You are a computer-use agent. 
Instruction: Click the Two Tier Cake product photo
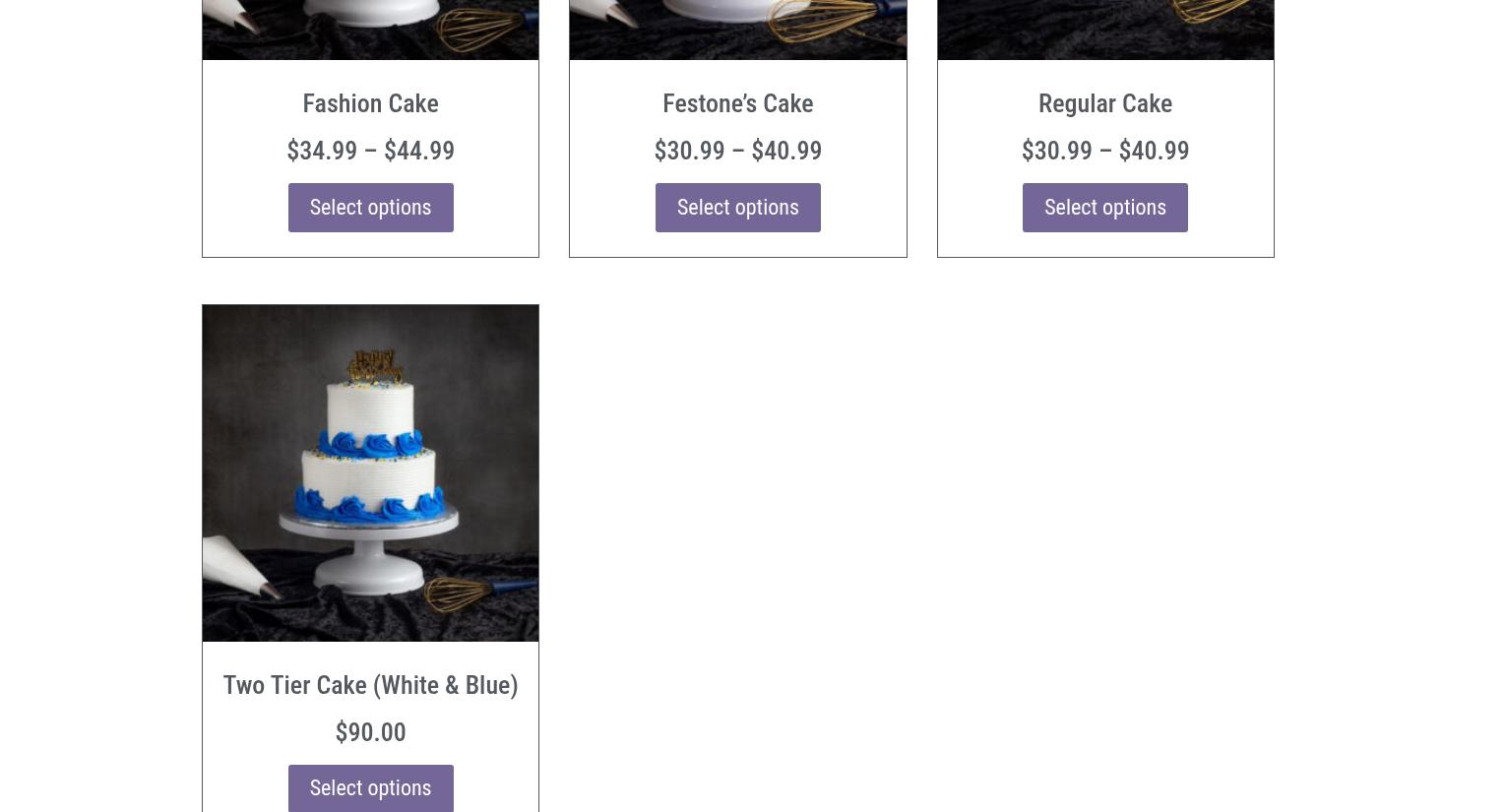pos(370,473)
